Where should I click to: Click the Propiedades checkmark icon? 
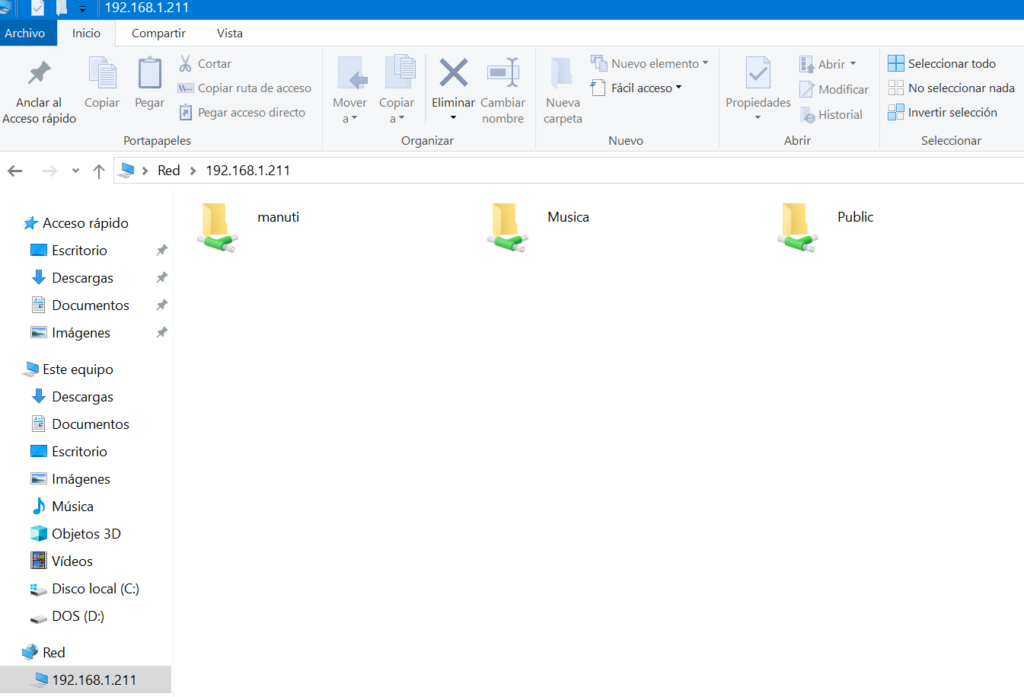click(x=758, y=73)
